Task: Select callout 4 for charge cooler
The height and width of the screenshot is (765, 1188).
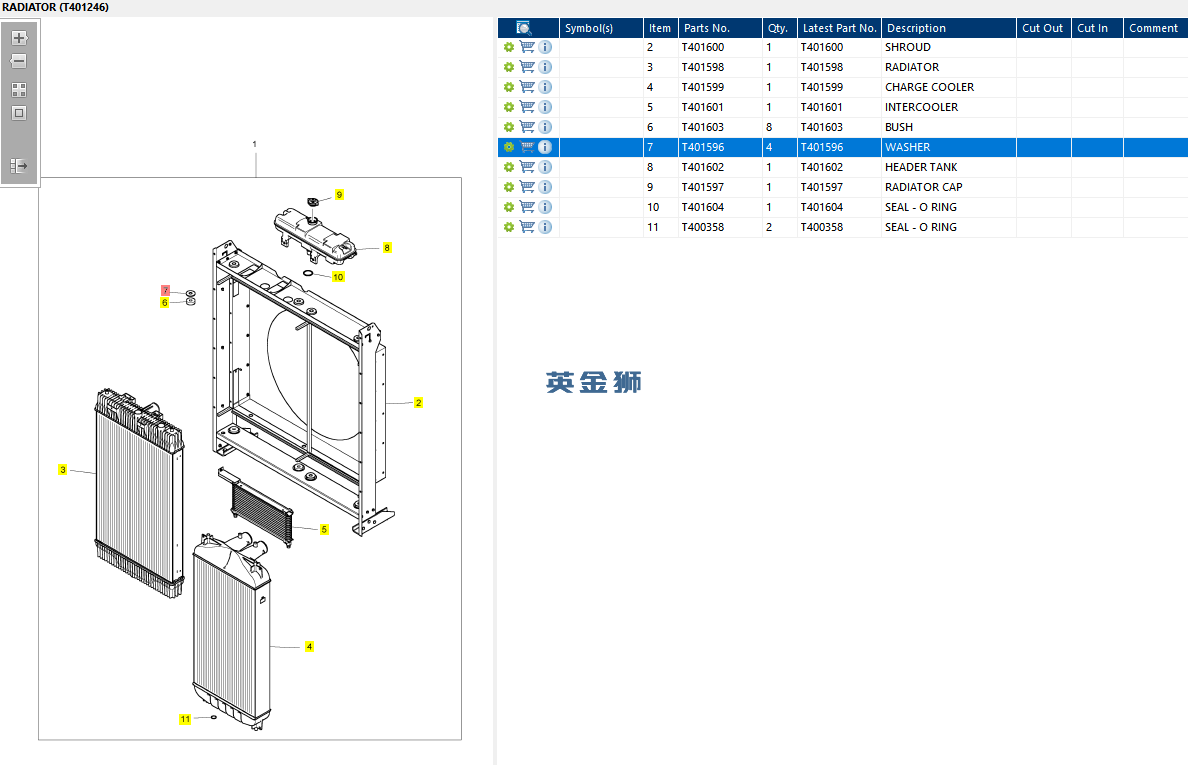Action: coord(309,647)
